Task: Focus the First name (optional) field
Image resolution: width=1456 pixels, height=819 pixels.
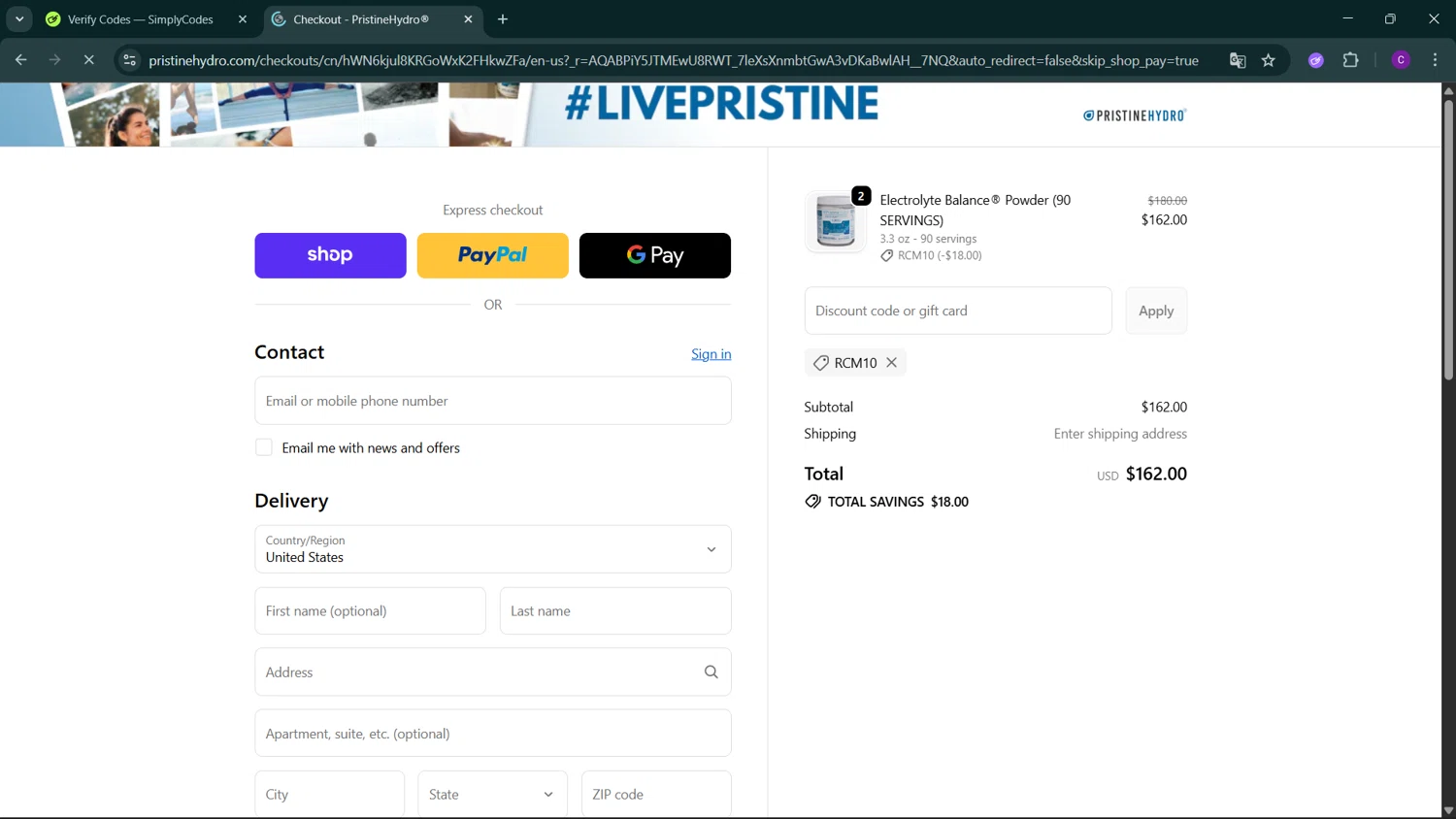Action: 370,611
